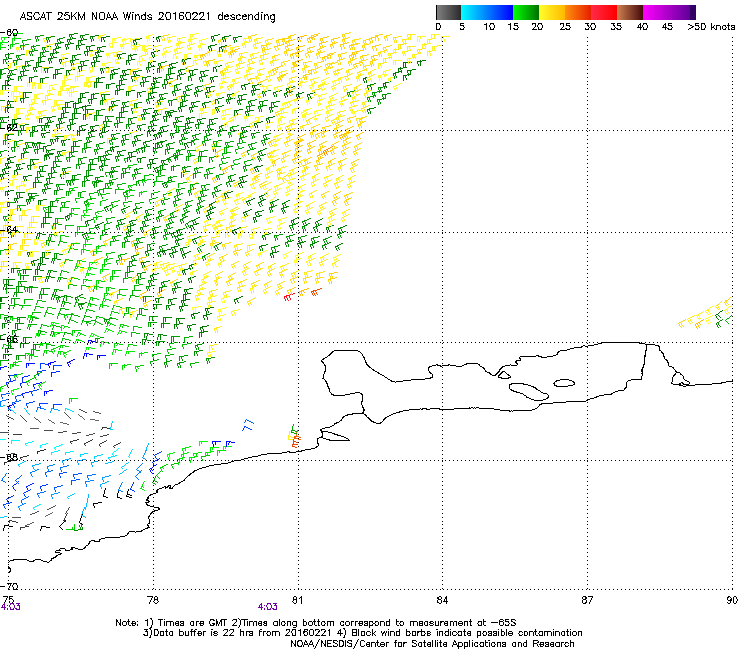Click the longitude label '81' on bottom axis
Viewport: 740px width, 650px height.
297,600
